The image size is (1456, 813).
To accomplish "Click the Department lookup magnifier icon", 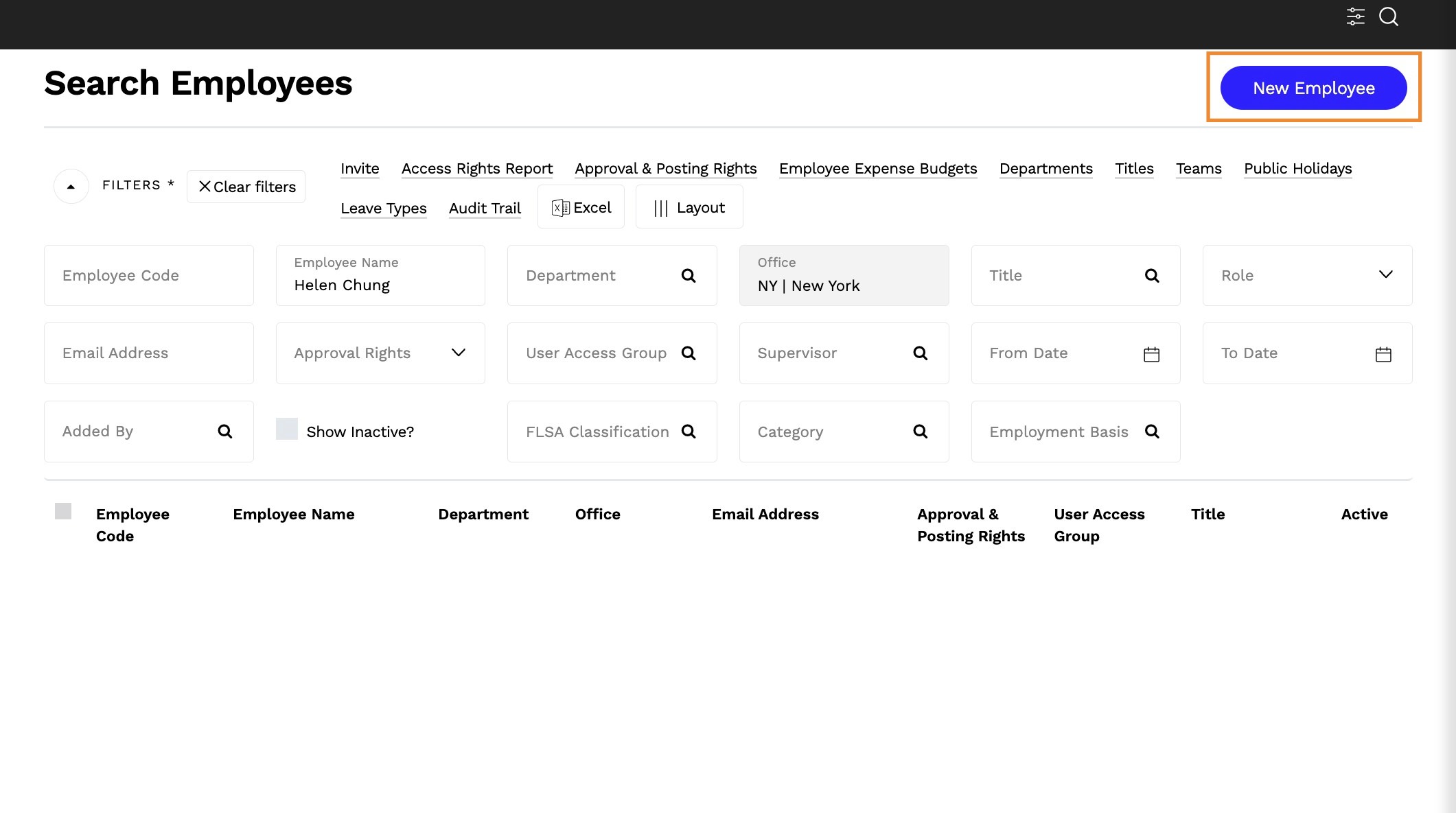I will 689,276.
